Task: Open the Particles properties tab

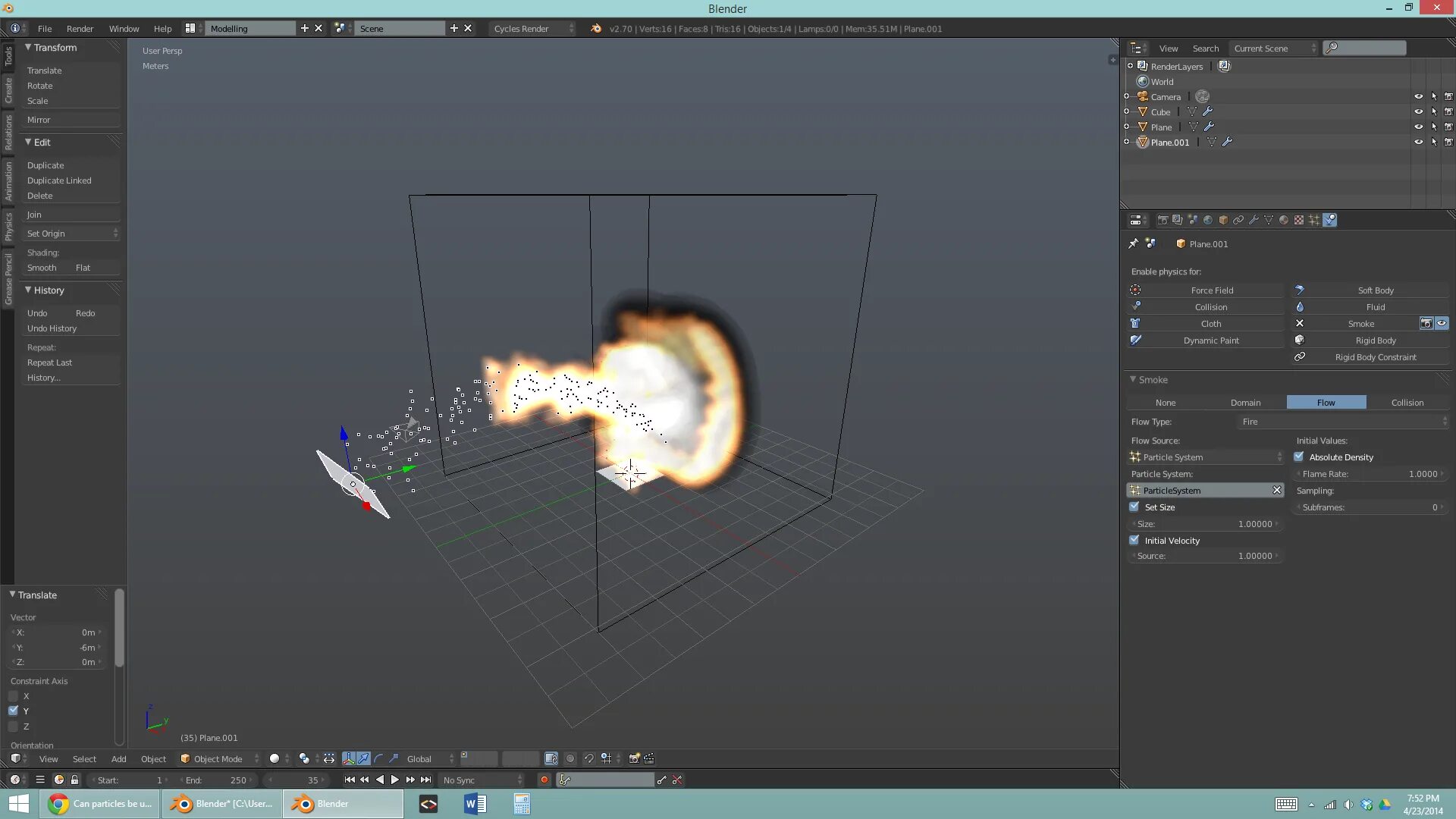Action: 1314,220
